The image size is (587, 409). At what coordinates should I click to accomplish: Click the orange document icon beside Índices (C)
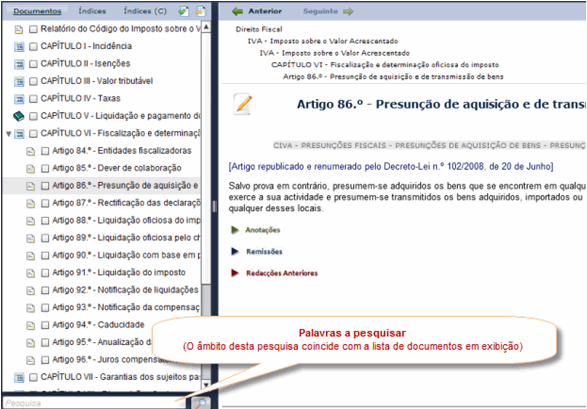click(201, 11)
